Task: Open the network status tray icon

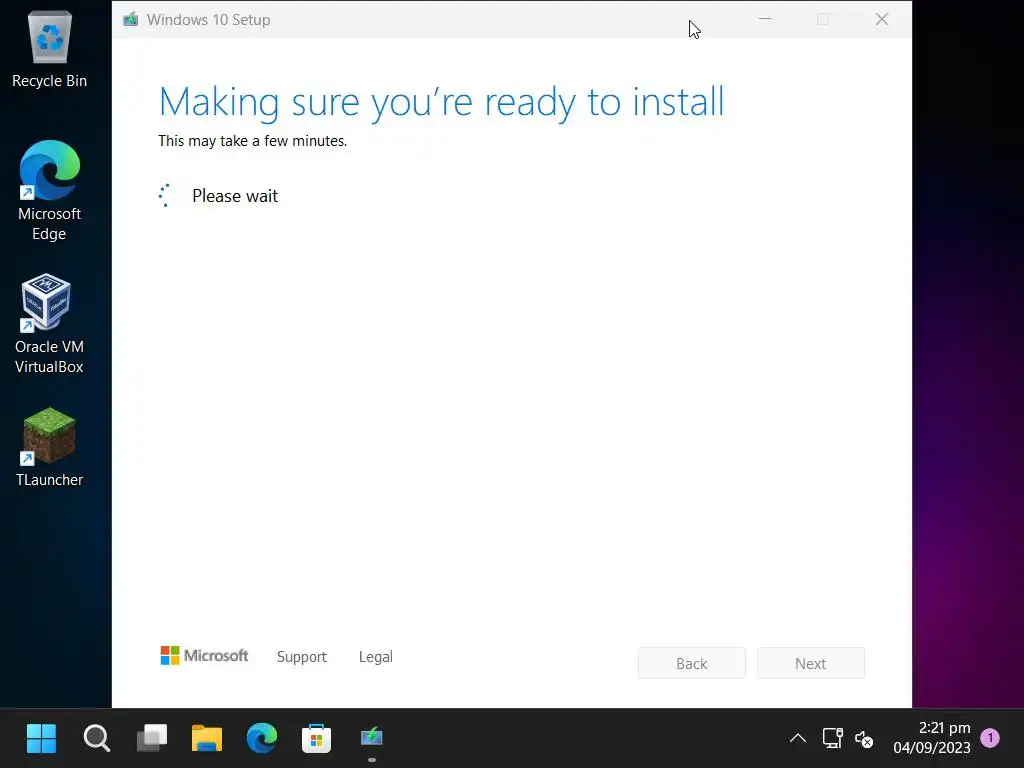Action: pos(833,739)
